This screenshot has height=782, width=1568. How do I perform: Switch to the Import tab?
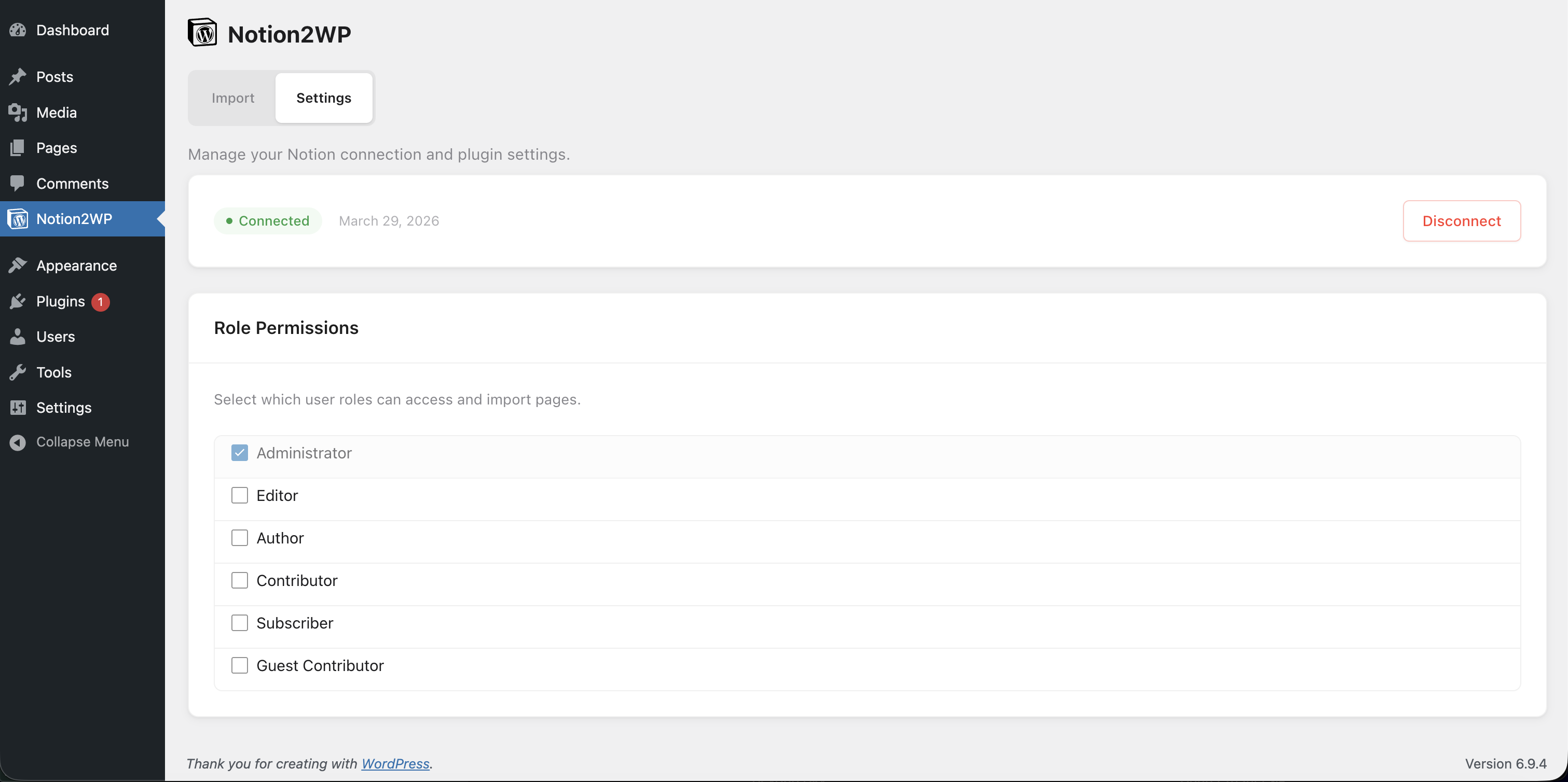coord(232,97)
